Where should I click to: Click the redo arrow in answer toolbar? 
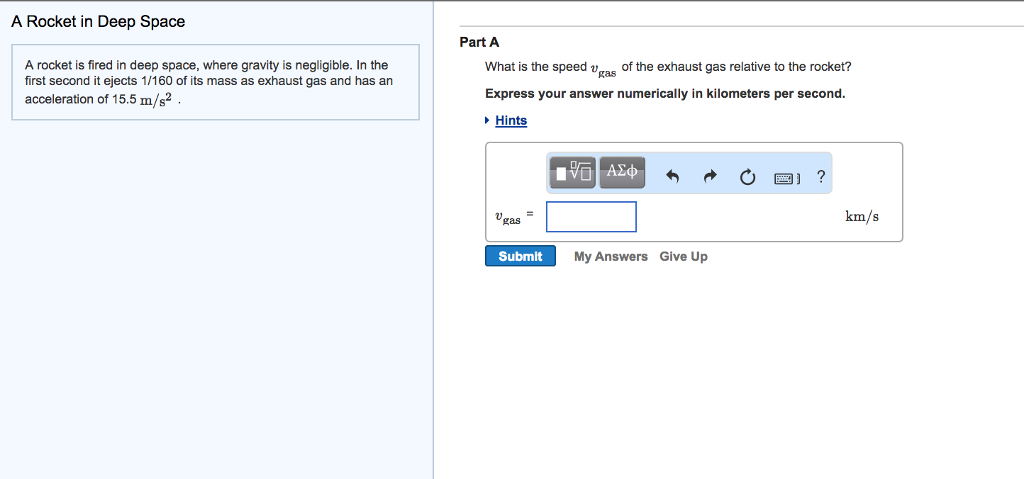click(710, 178)
